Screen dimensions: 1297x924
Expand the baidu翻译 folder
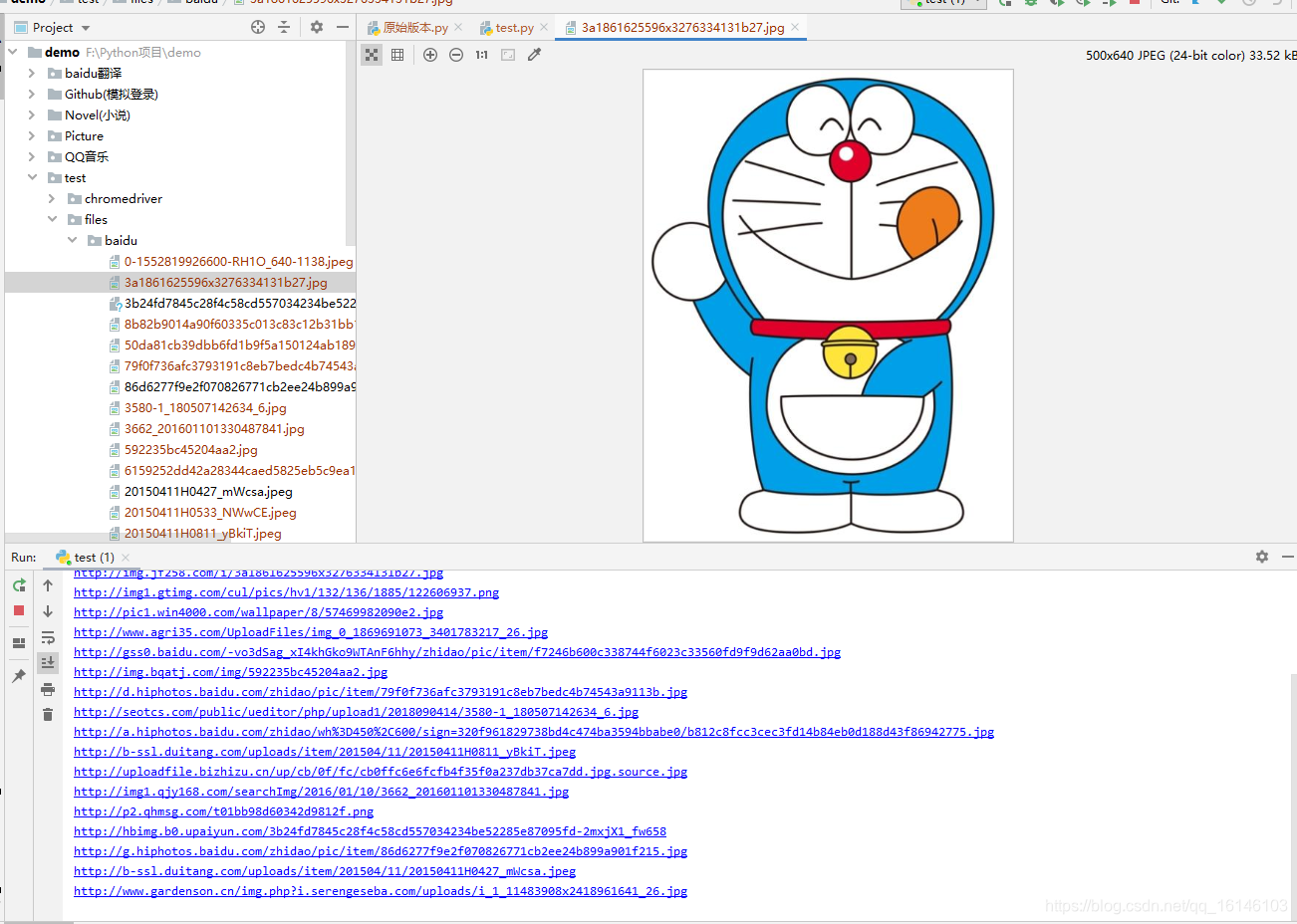click(32, 73)
